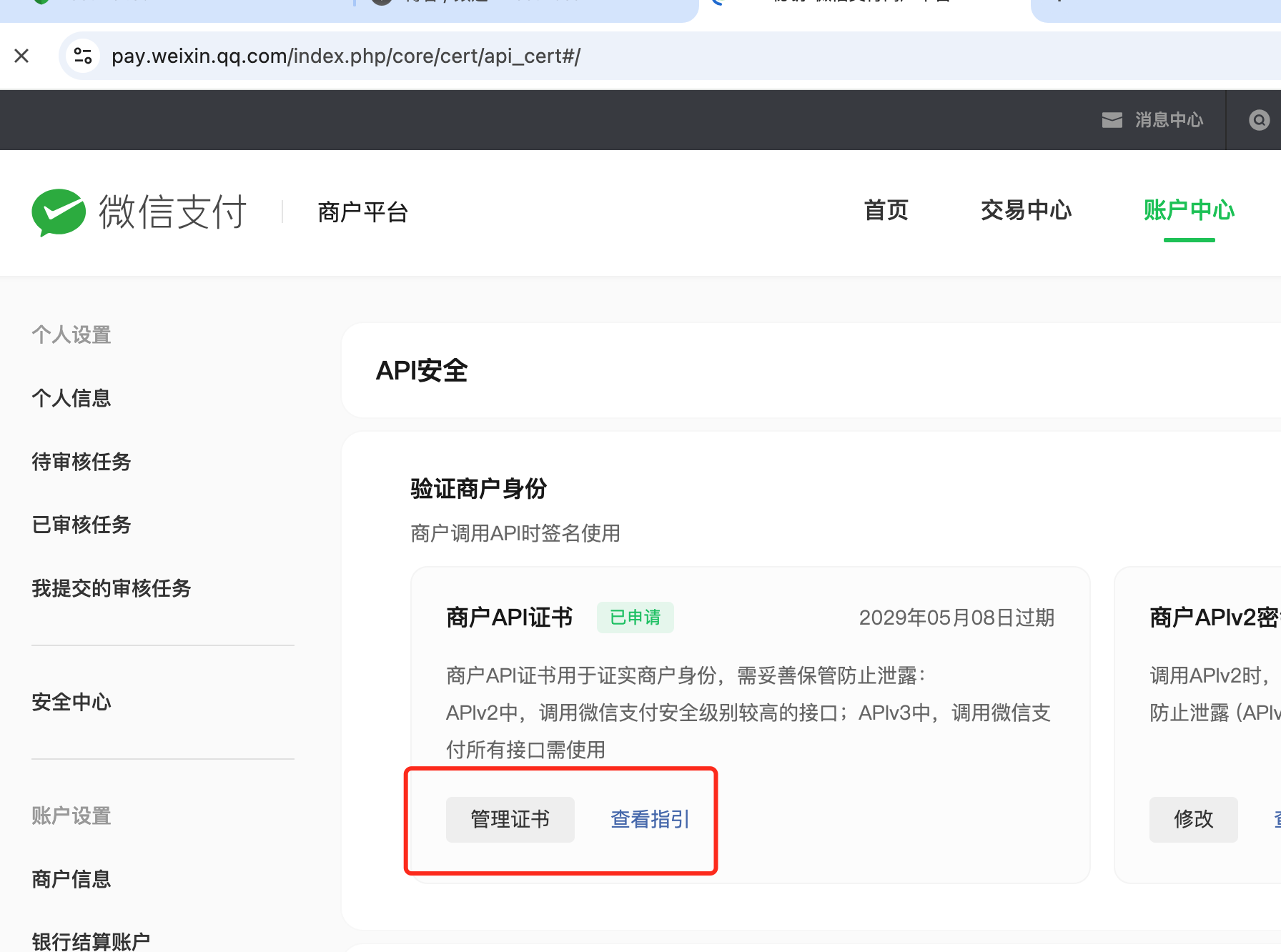This screenshot has width=1281, height=952.
Task: Open site information icon in address bar
Action: pyautogui.click(x=83, y=56)
